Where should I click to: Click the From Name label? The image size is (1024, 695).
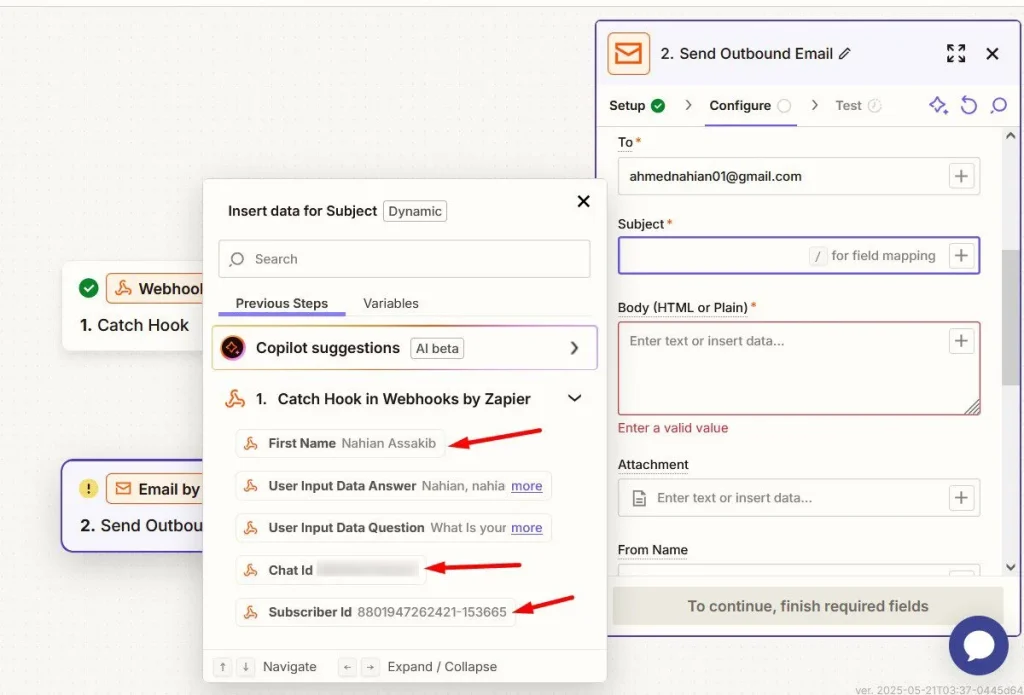(x=652, y=550)
